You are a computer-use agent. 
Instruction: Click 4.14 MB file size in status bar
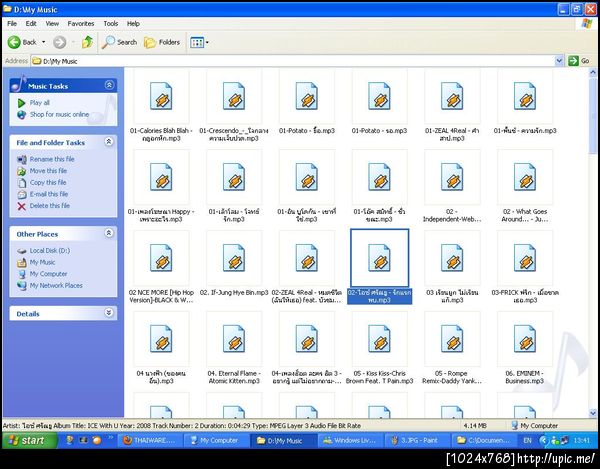(475, 425)
